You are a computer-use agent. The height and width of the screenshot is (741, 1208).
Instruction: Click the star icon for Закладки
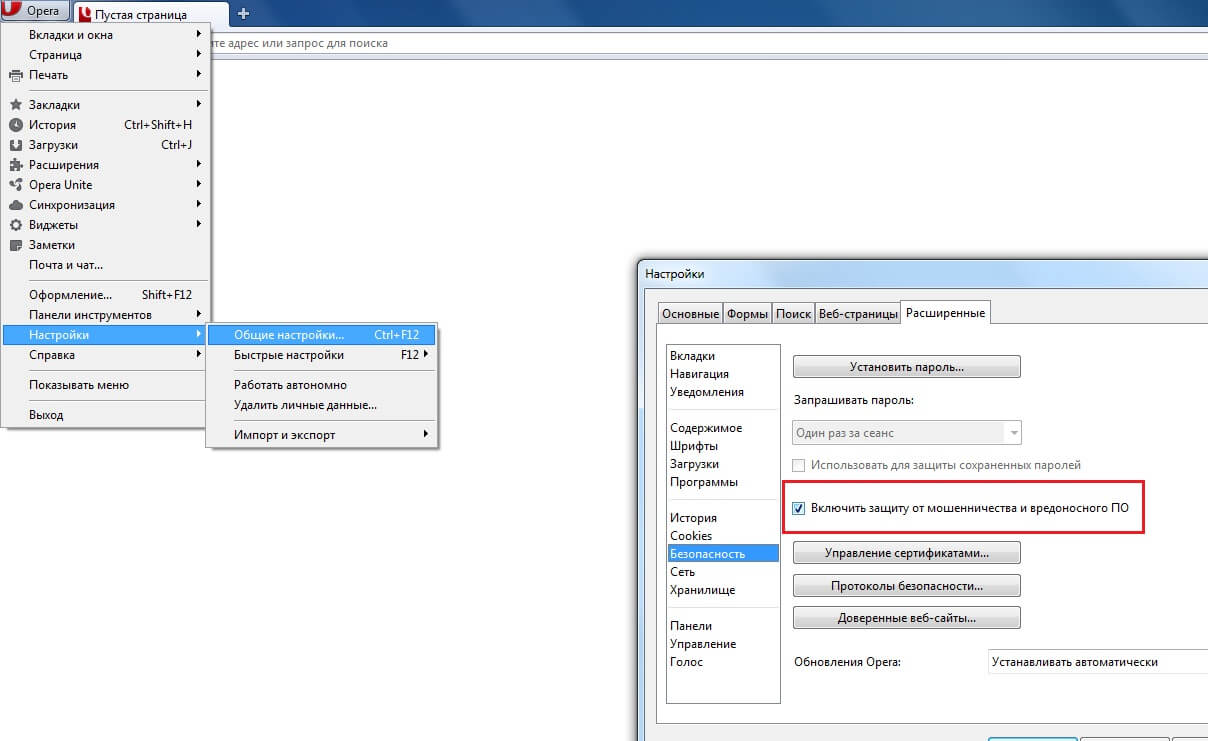pyautogui.click(x=15, y=105)
